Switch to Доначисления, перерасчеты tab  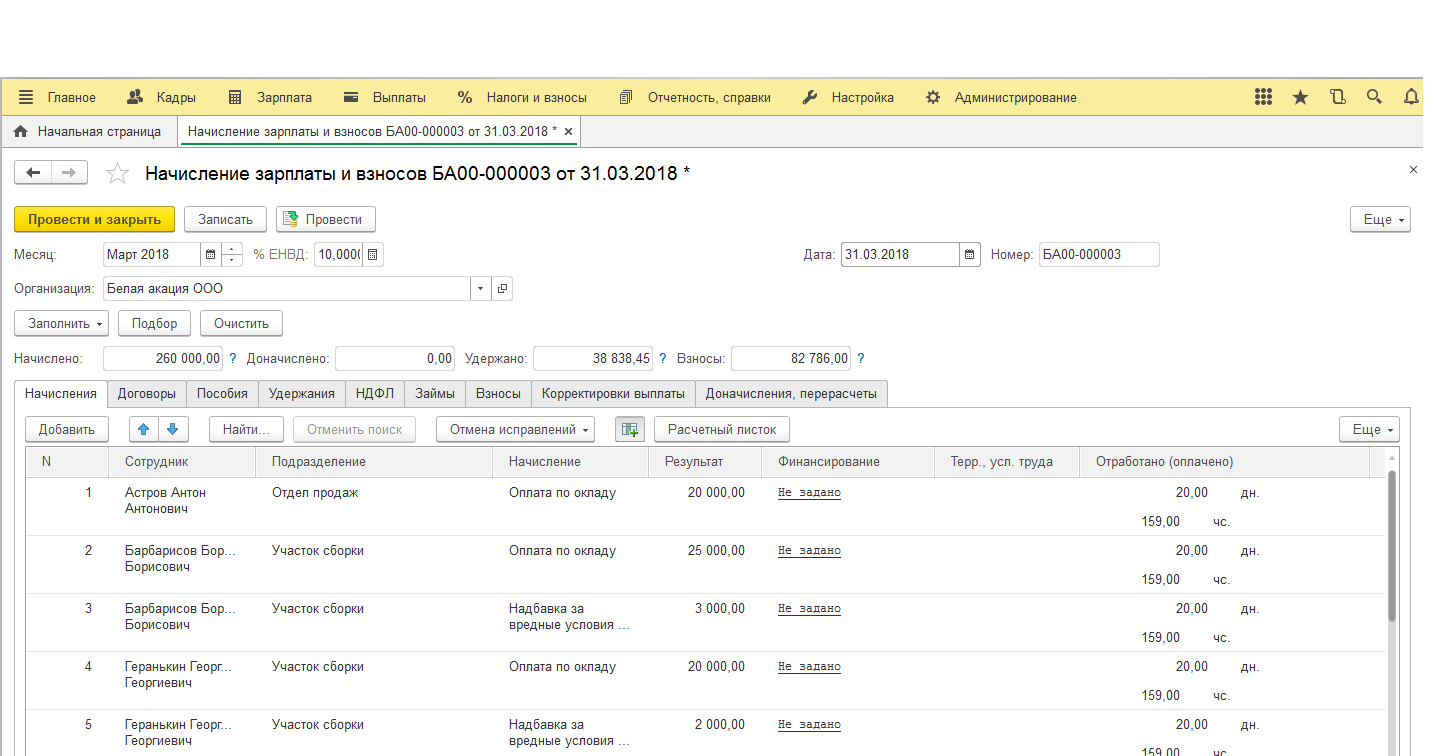(x=791, y=393)
